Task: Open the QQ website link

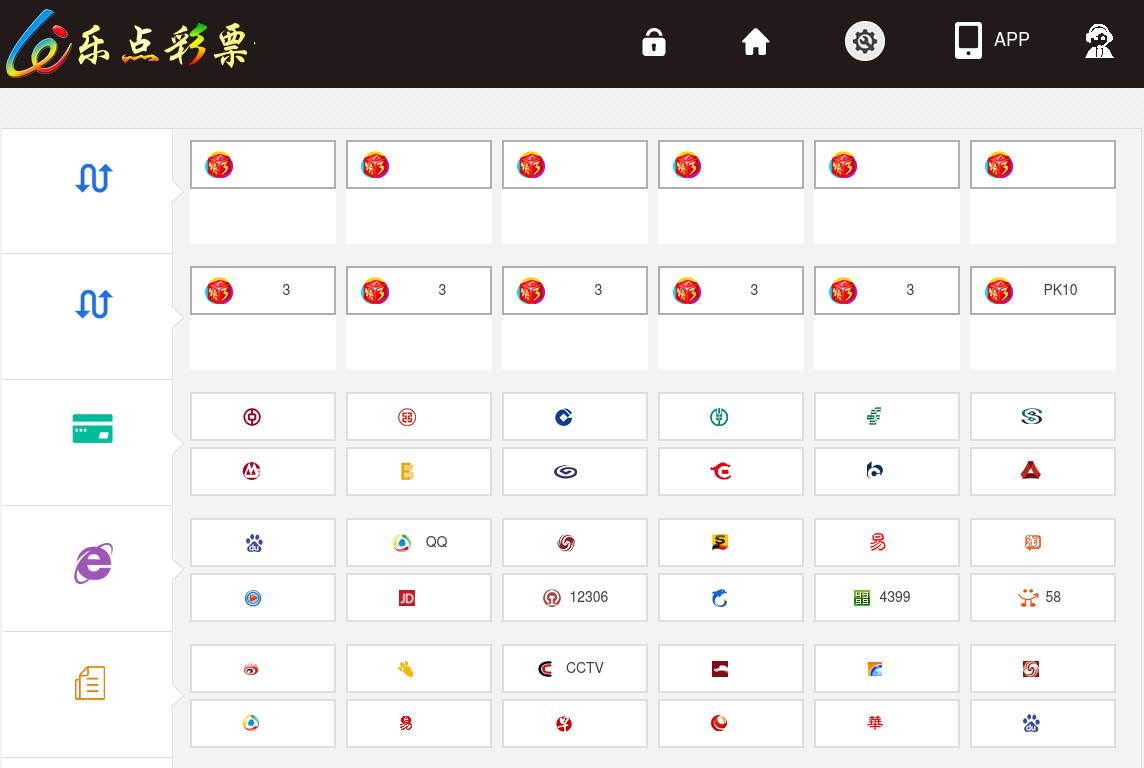Action: 419,542
